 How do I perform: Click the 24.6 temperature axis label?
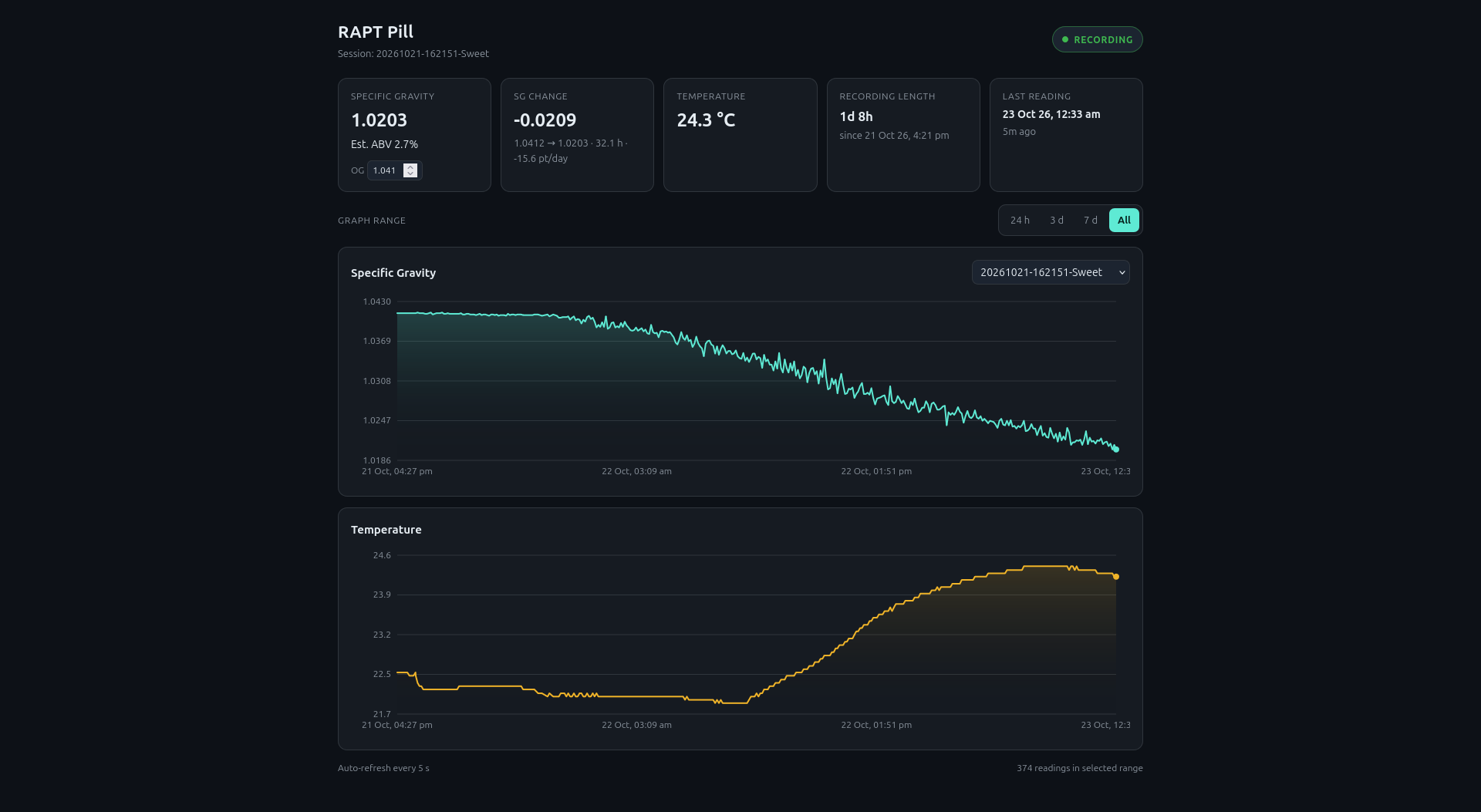[382, 555]
